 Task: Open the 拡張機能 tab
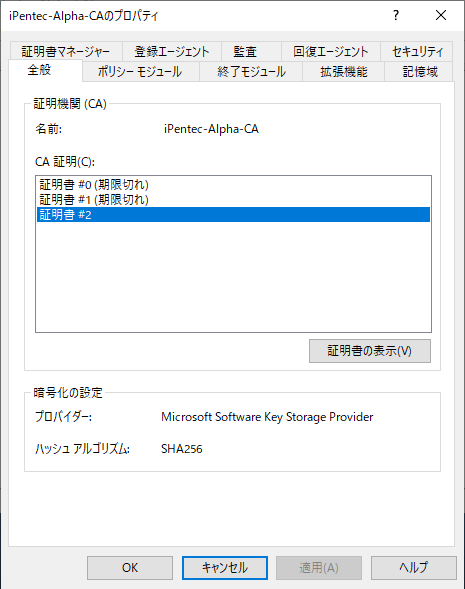pyautogui.click(x=343, y=71)
